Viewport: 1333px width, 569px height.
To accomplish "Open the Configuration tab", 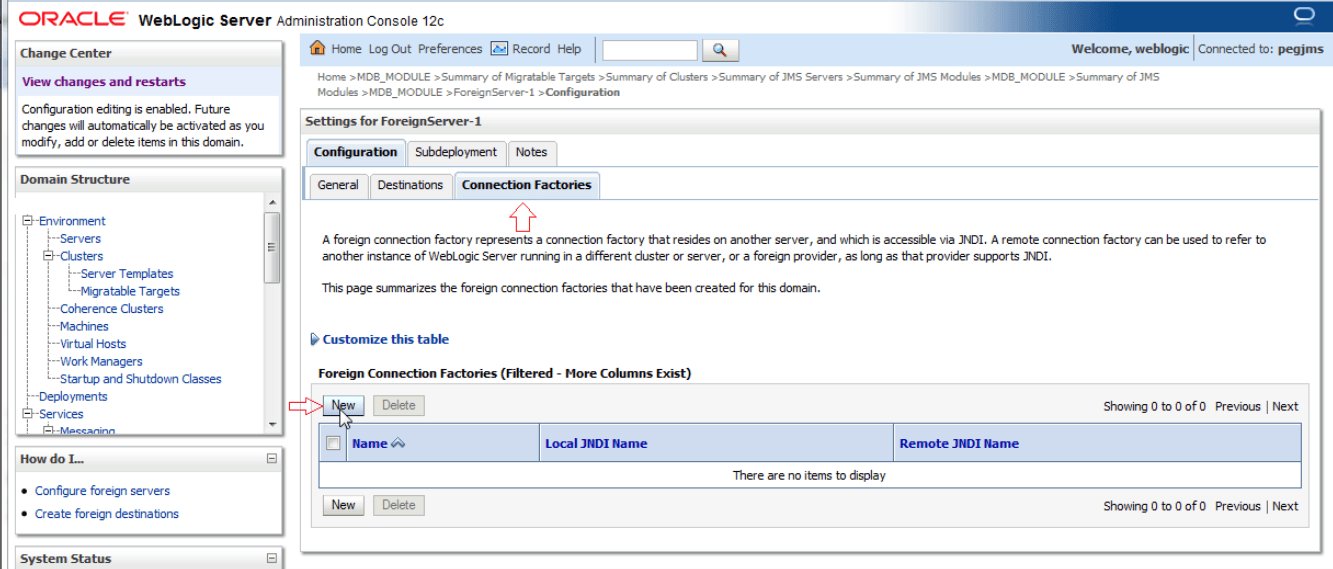I will point(355,152).
